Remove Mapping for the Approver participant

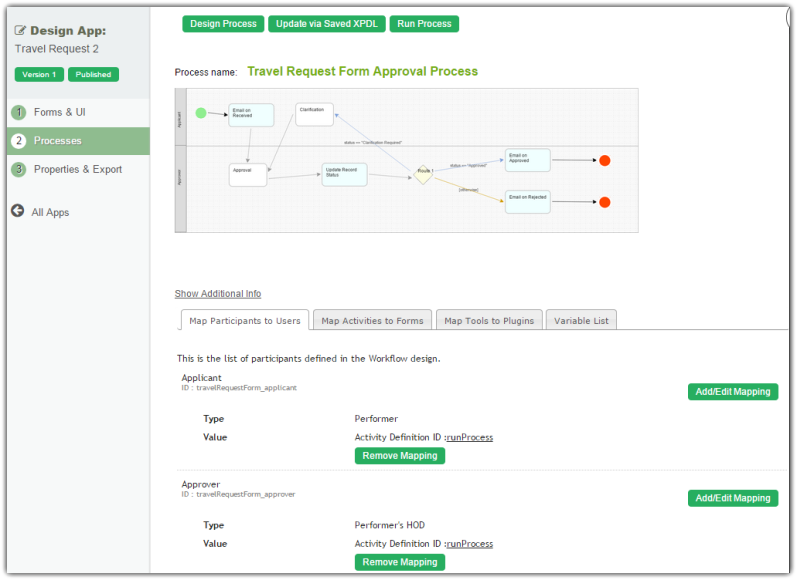click(399, 562)
